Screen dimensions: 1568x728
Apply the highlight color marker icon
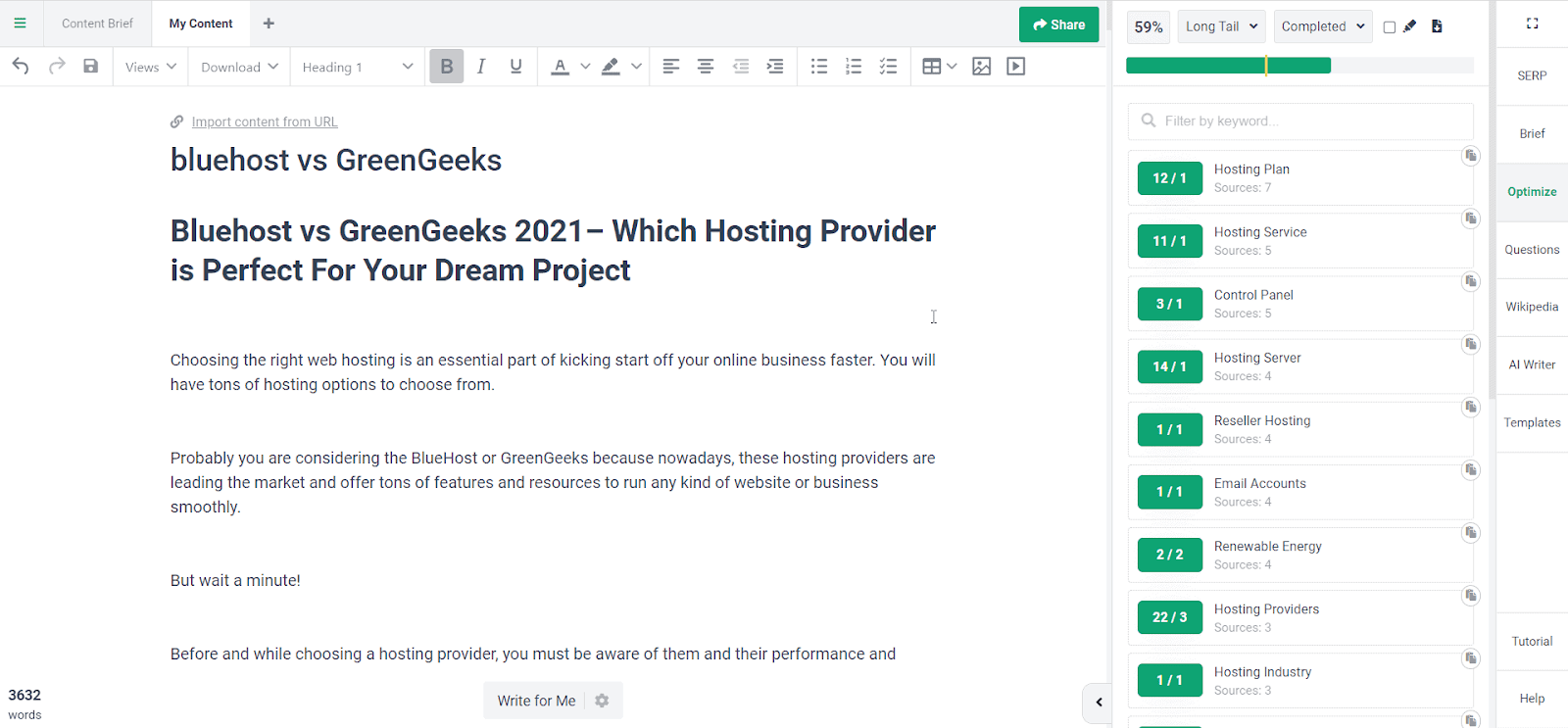[x=611, y=67]
